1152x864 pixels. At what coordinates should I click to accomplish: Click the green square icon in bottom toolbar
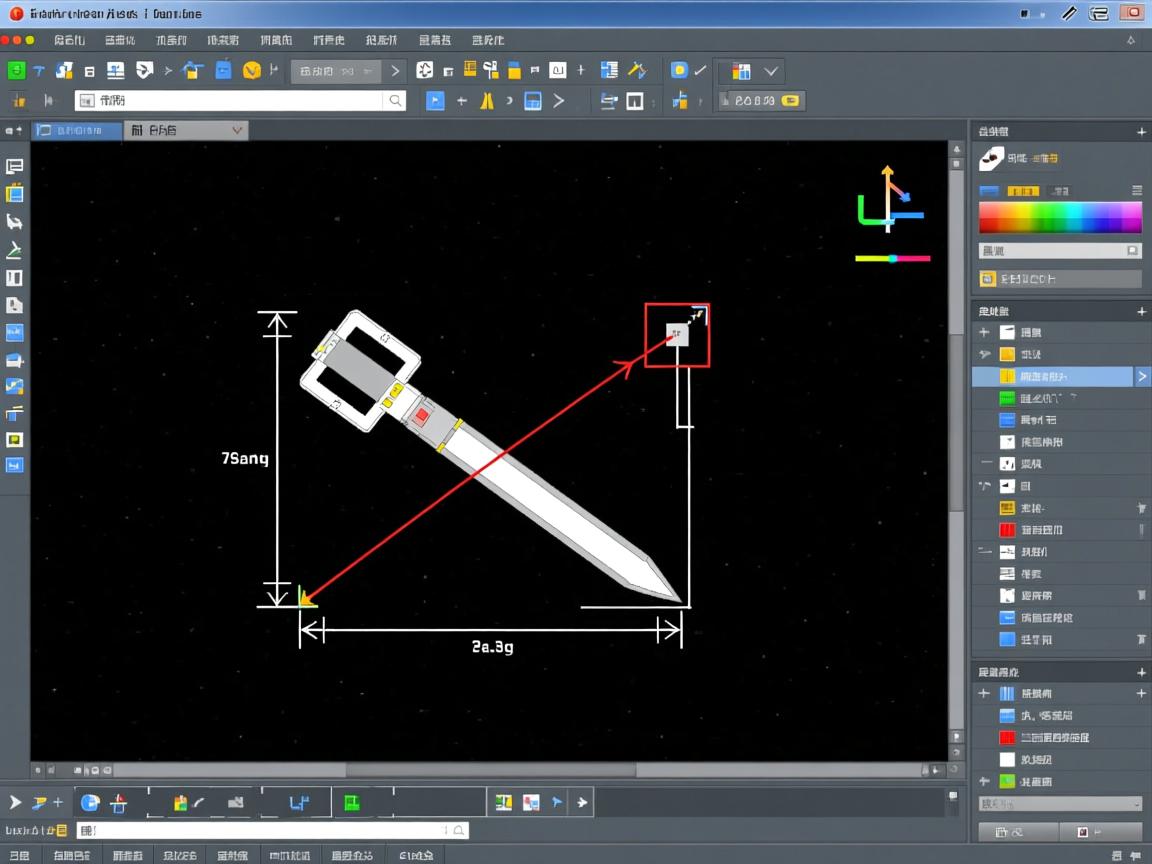[351, 802]
